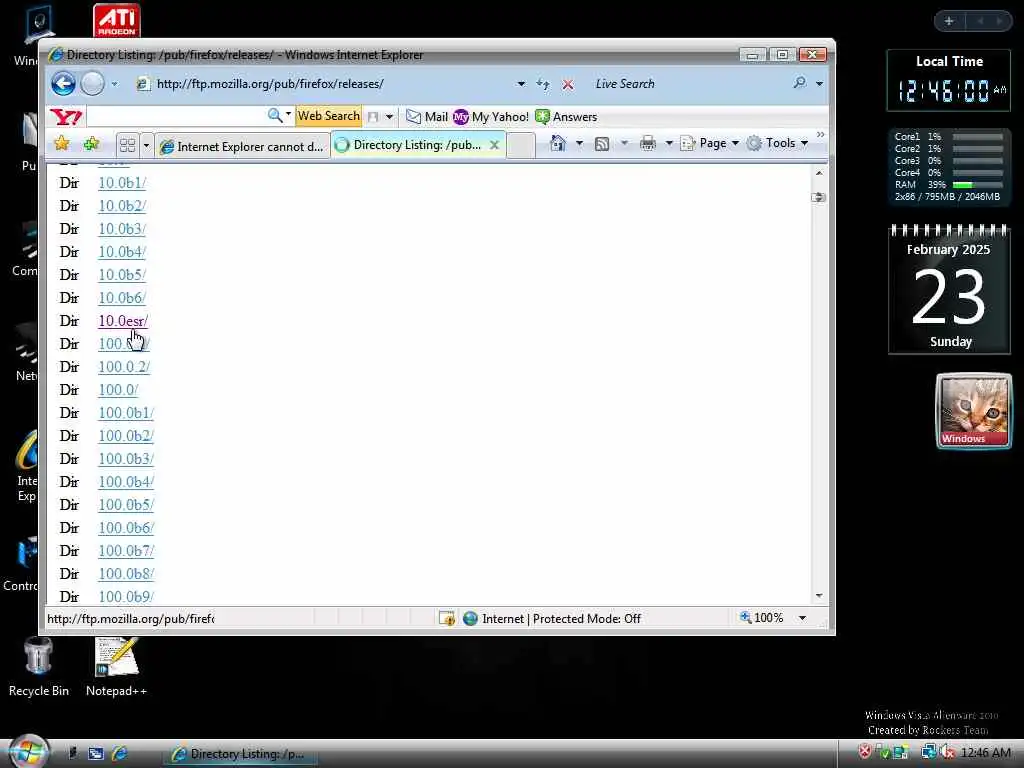1024x768 pixels.
Task: Open the Tools menu
Action: tap(777, 143)
